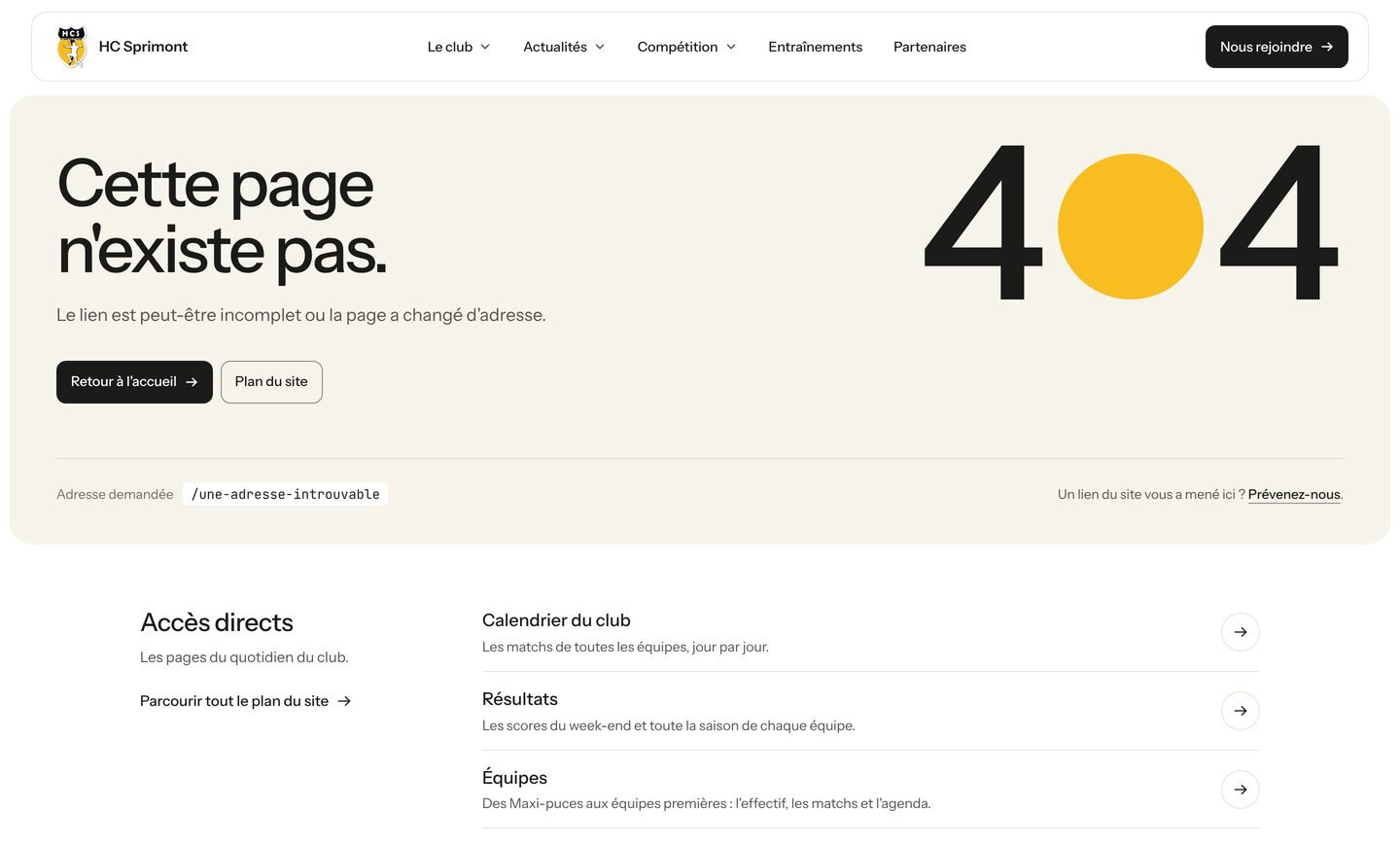Click the description about scores du week-end
This screenshot has height=845, width=1400.
tap(669, 725)
